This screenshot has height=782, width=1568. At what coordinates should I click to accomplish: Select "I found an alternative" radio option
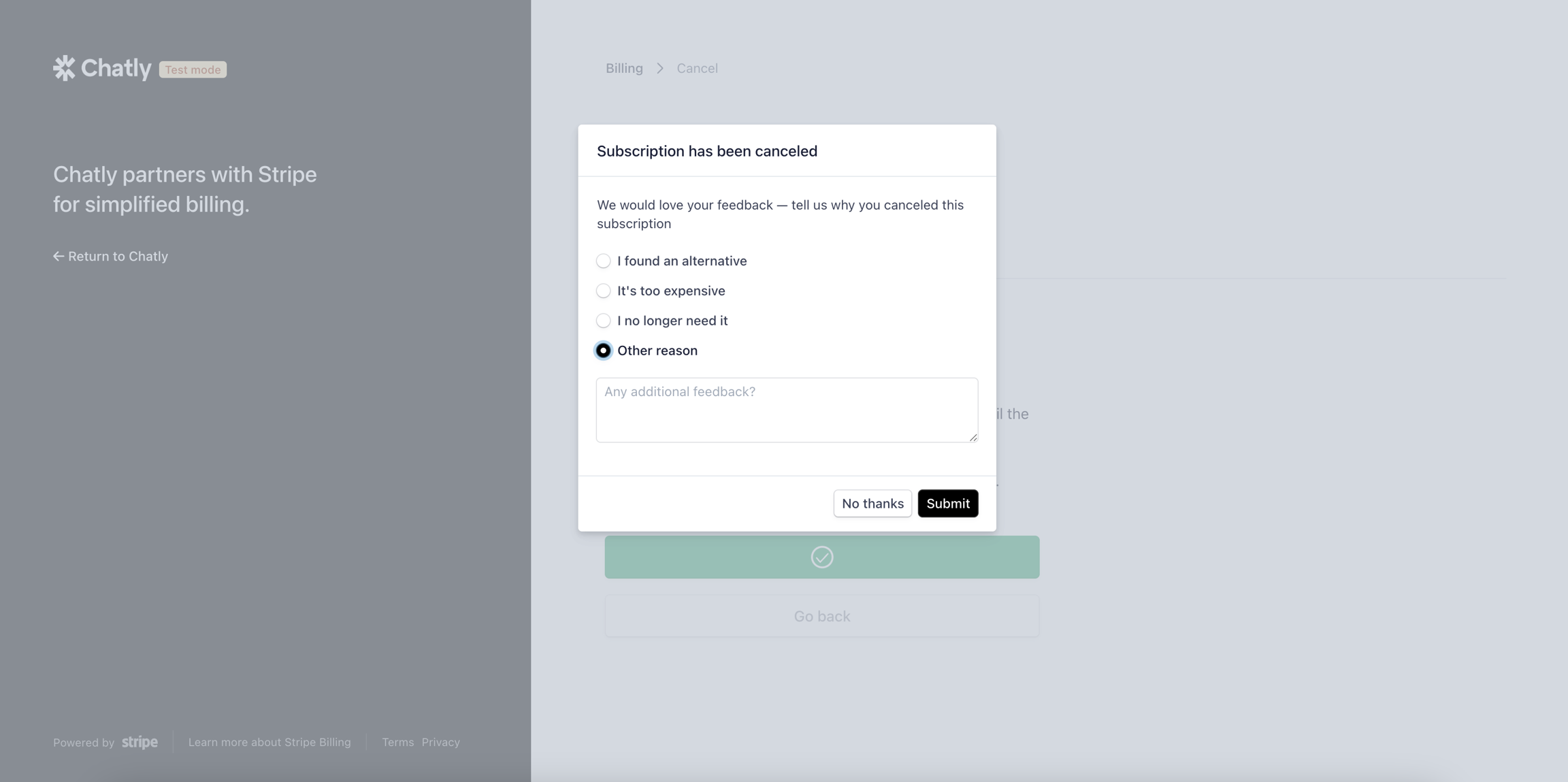click(603, 261)
